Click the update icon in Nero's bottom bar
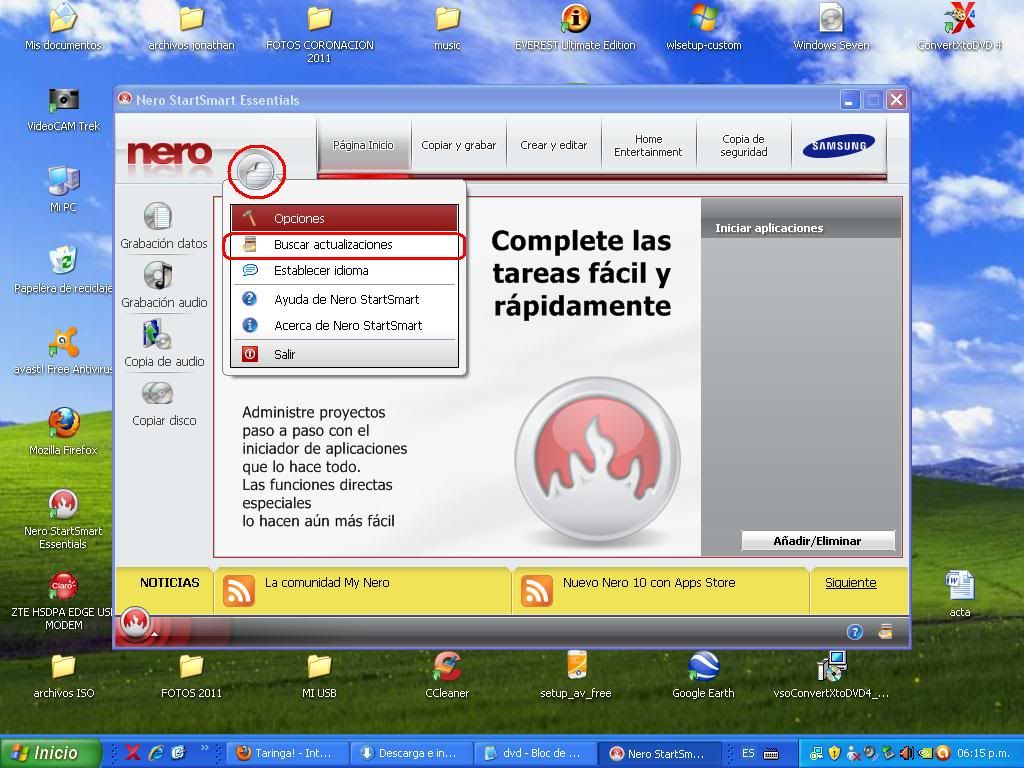The image size is (1024, 768). 886,632
